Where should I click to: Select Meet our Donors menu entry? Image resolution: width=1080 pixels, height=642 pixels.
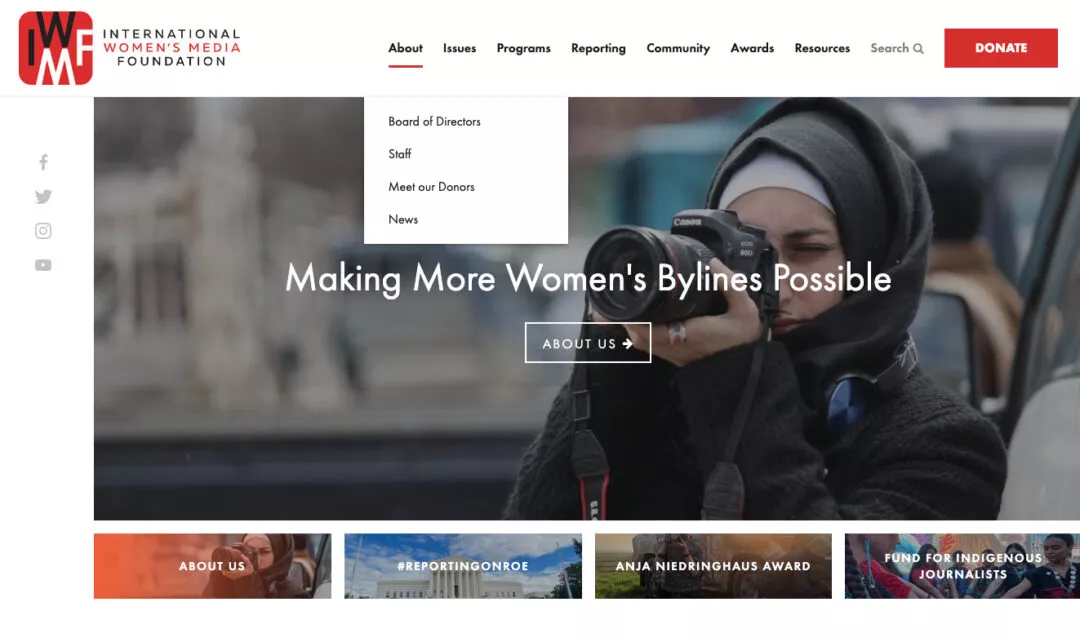[x=431, y=187]
